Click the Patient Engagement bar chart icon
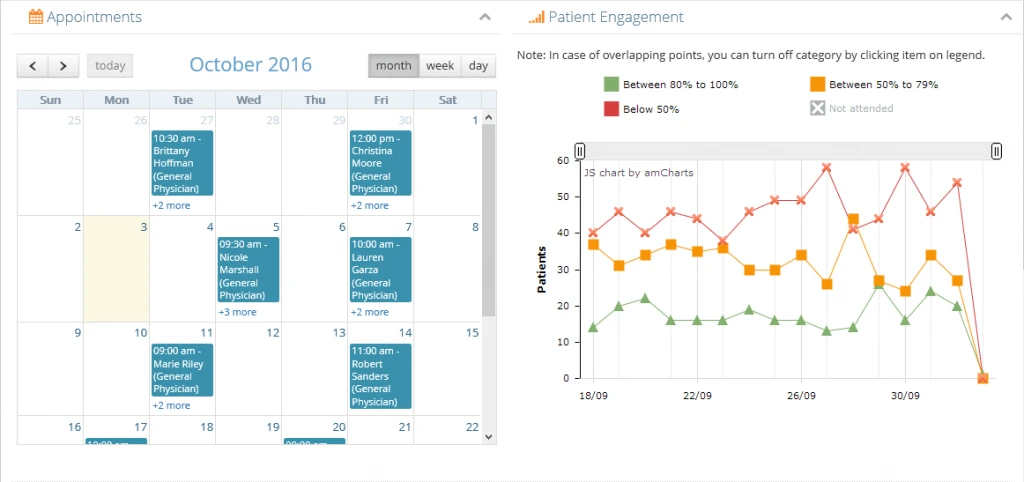This screenshot has width=1024, height=482. 536,17
